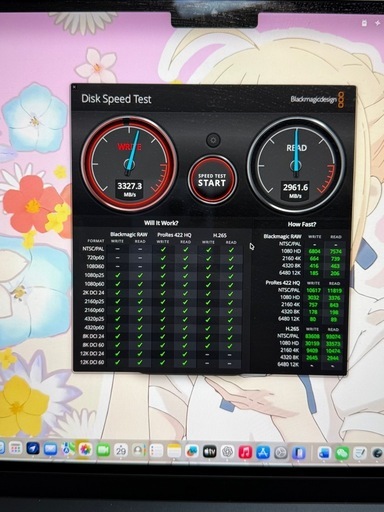Click the Blackmagicdesign logo
The width and height of the screenshot is (384, 512).
[317, 100]
